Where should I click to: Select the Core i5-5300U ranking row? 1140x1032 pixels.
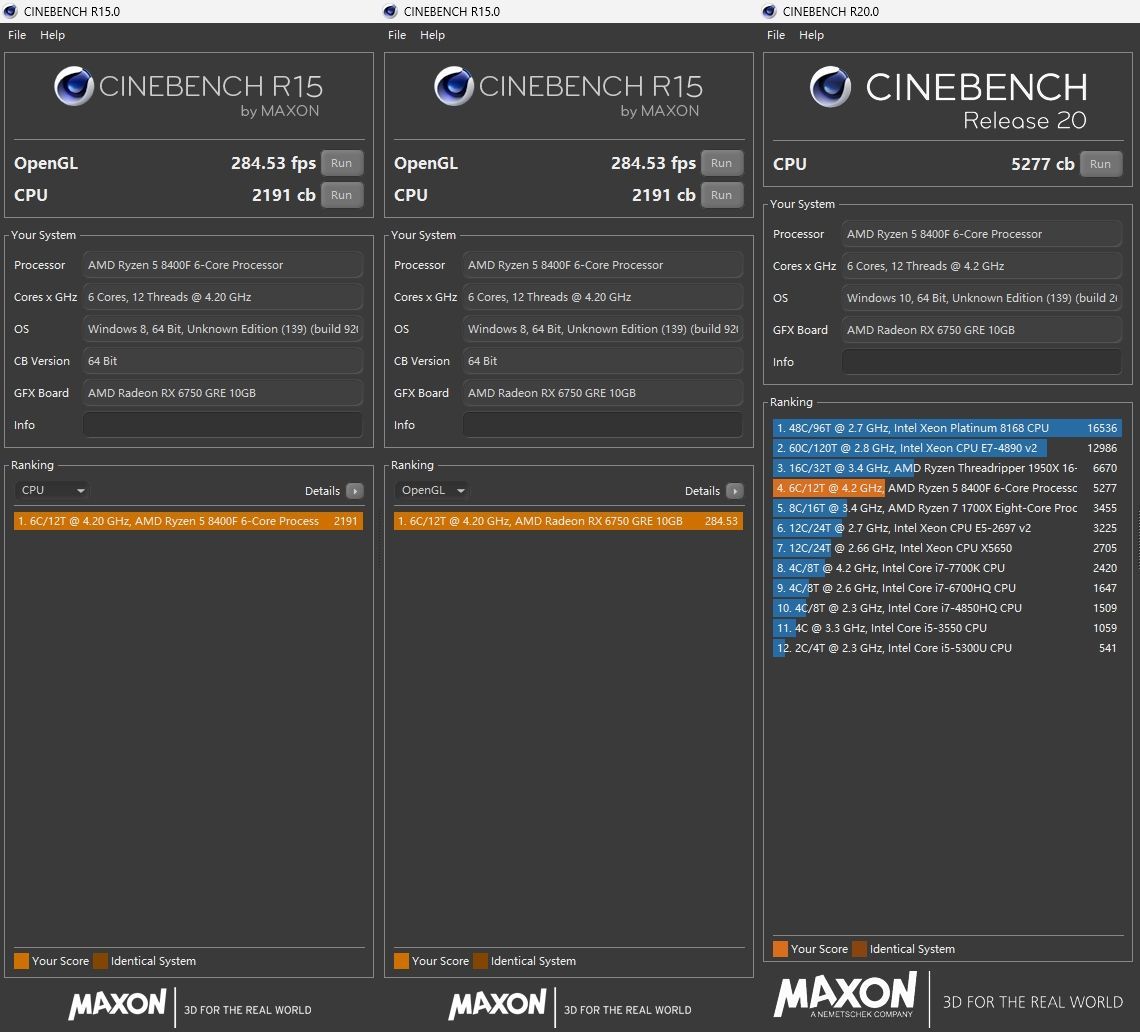pyautogui.click(x=947, y=648)
